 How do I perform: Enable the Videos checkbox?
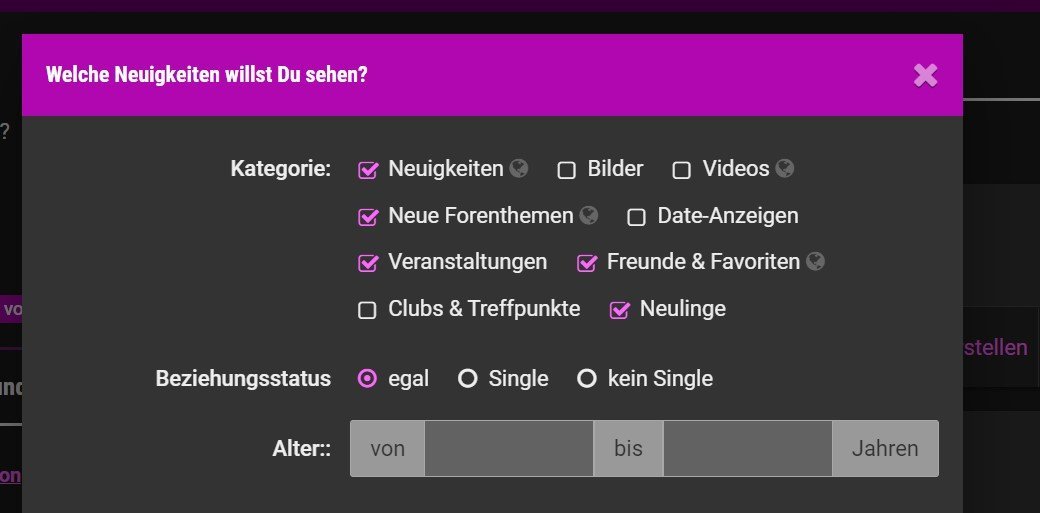click(682, 170)
